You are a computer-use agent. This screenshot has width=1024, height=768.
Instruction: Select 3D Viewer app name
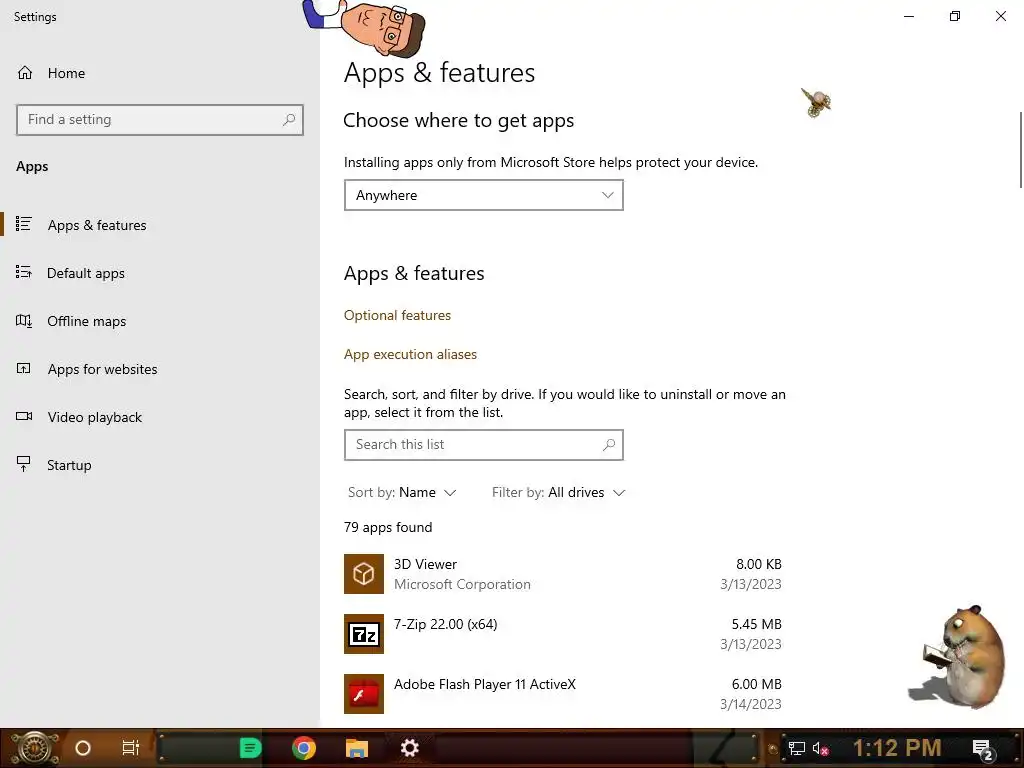[x=425, y=564]
